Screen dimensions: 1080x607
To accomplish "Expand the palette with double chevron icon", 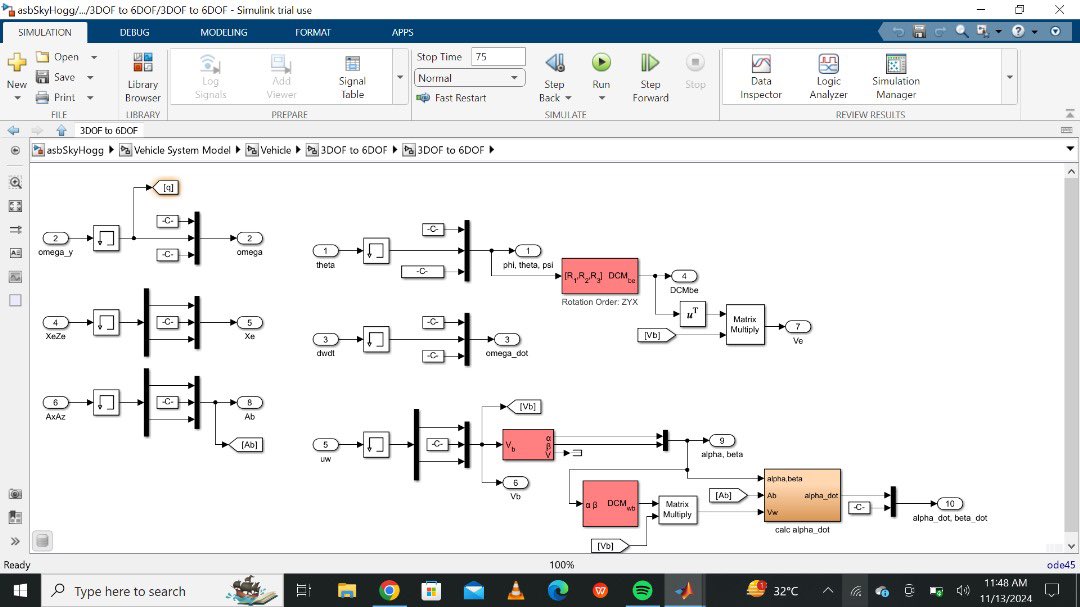I will 15,542.
